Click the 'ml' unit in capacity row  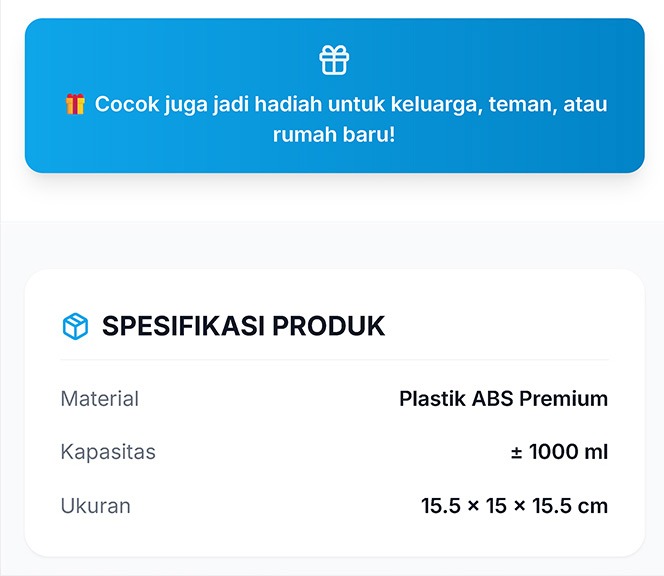pyautogui.click(x=596, y=452)
